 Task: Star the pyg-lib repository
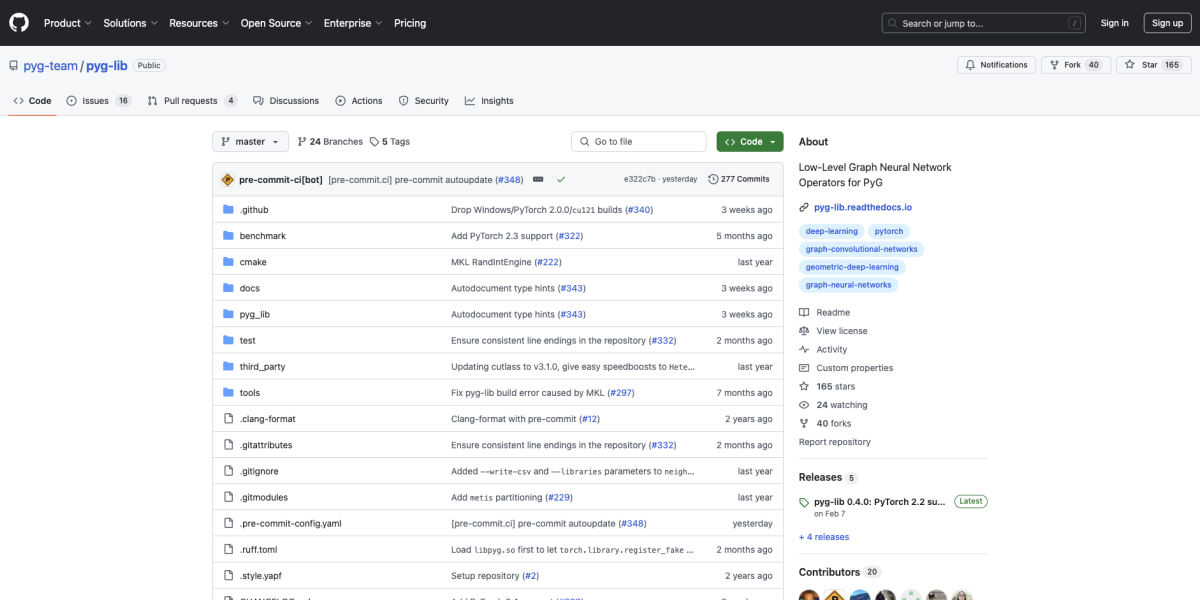pyautogui.click(x=1142, y=65)
